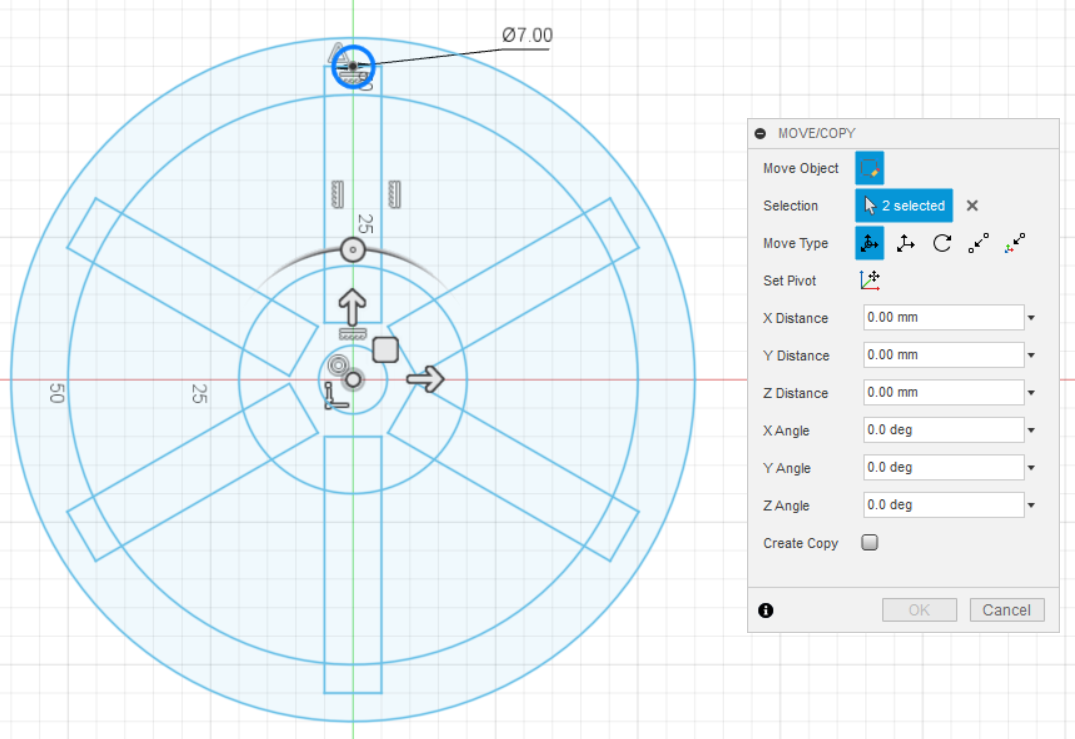The image size is (1075, 739).
Task: Click the small blue-highlighted circle at the top
Action: [x=353, y=66]
